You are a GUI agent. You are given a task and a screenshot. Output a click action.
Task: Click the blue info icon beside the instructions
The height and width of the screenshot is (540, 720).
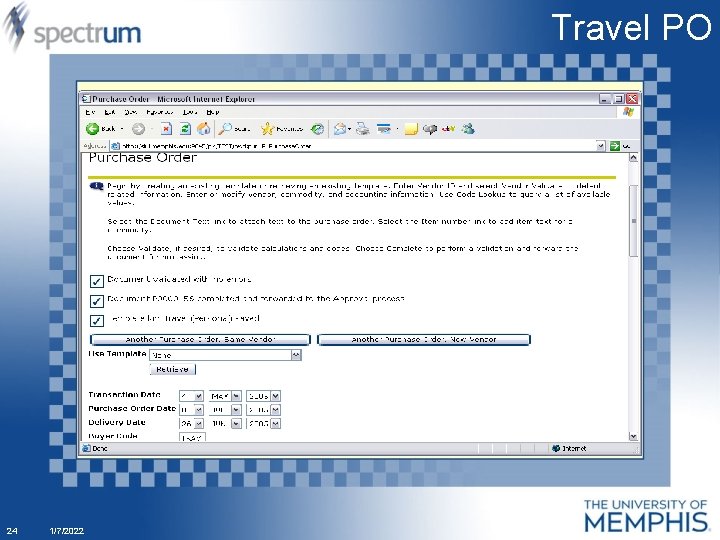click(96, 186)
